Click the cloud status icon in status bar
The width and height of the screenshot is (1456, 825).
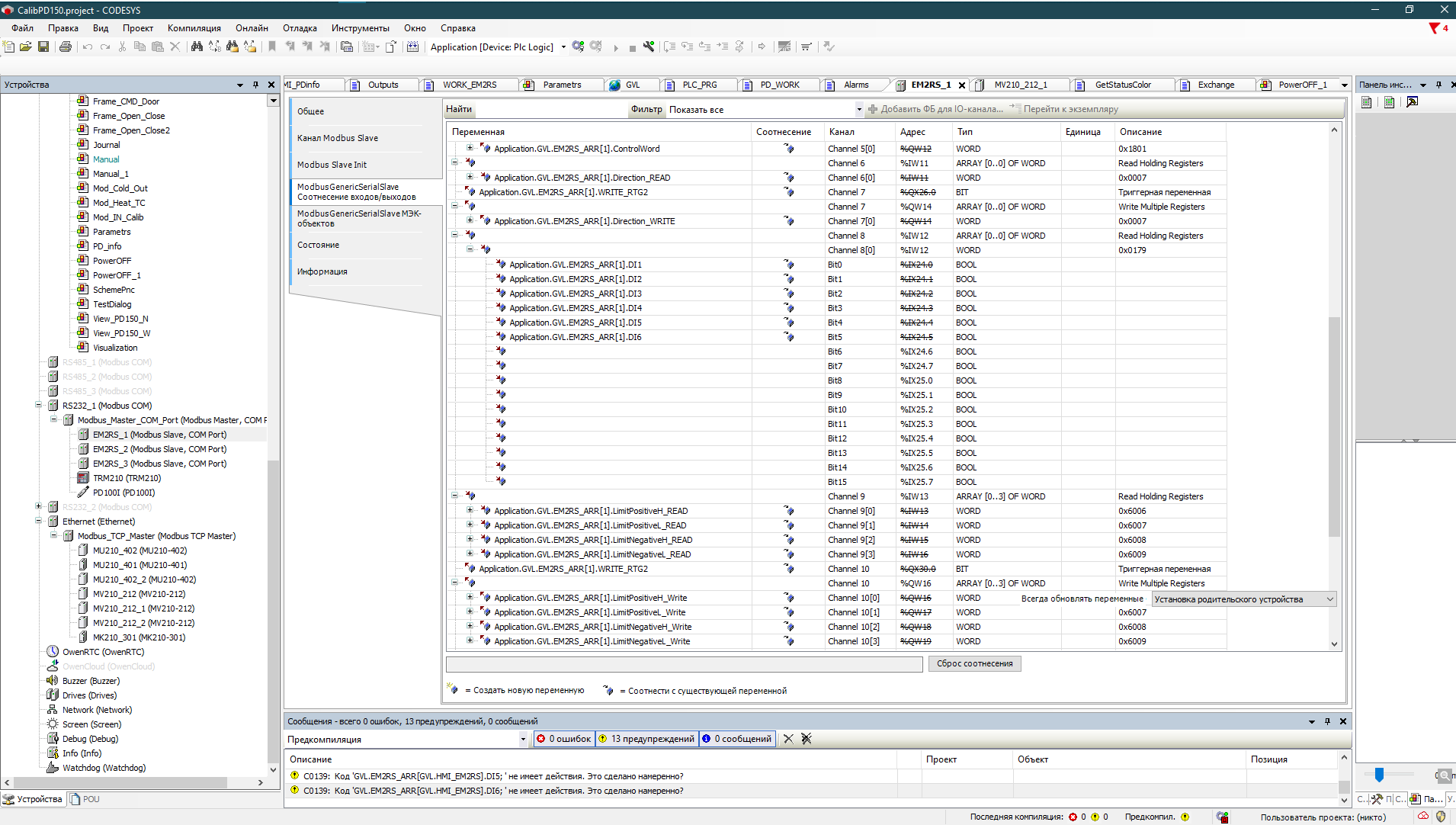(1423, 817)
